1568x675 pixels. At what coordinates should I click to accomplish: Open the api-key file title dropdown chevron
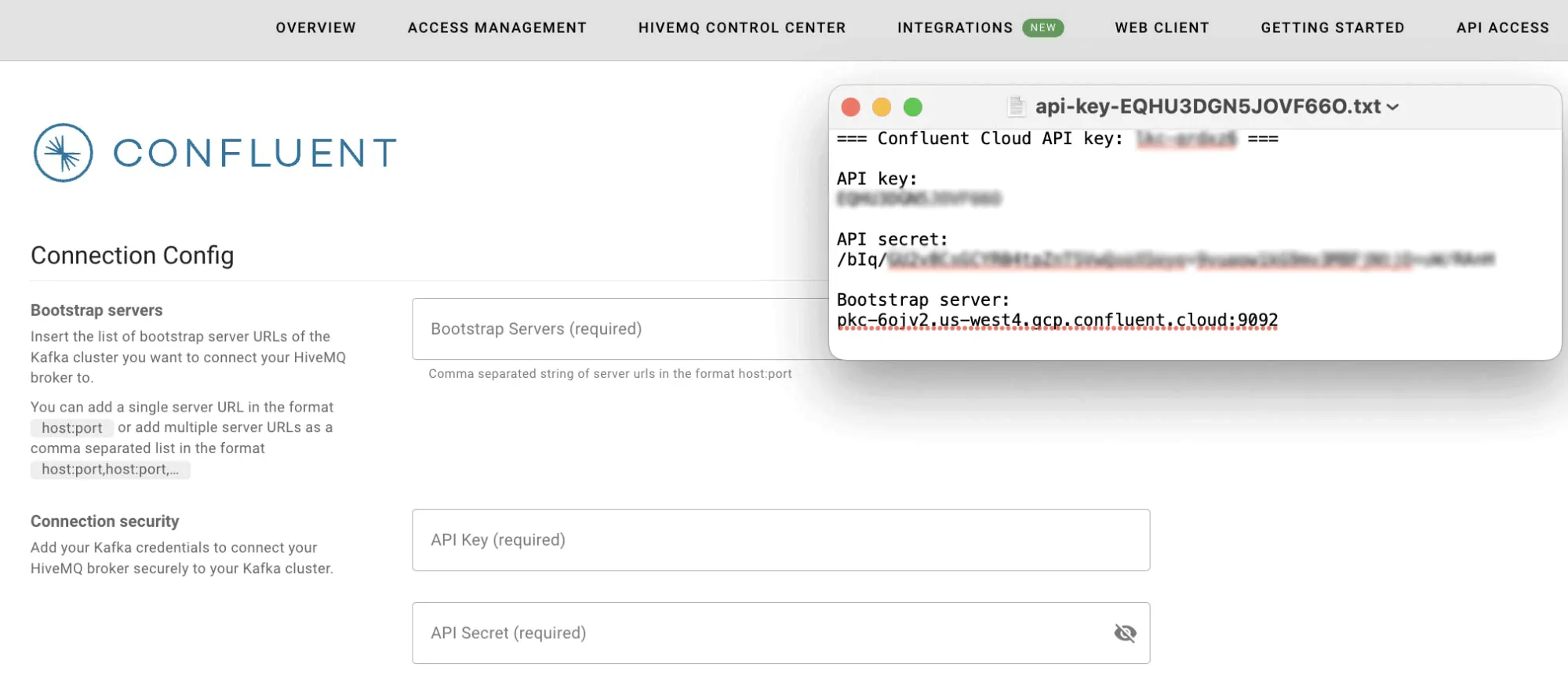[1392, 107]
